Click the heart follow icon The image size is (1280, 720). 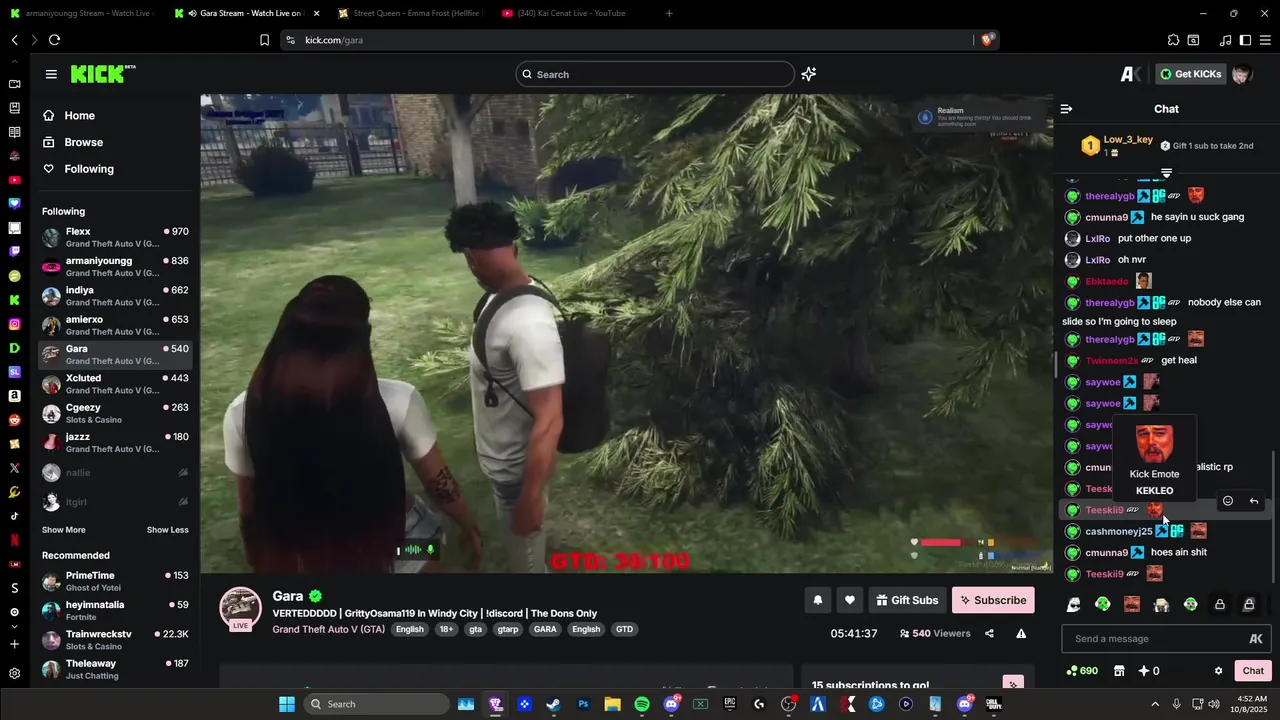[x=850, y=600]
